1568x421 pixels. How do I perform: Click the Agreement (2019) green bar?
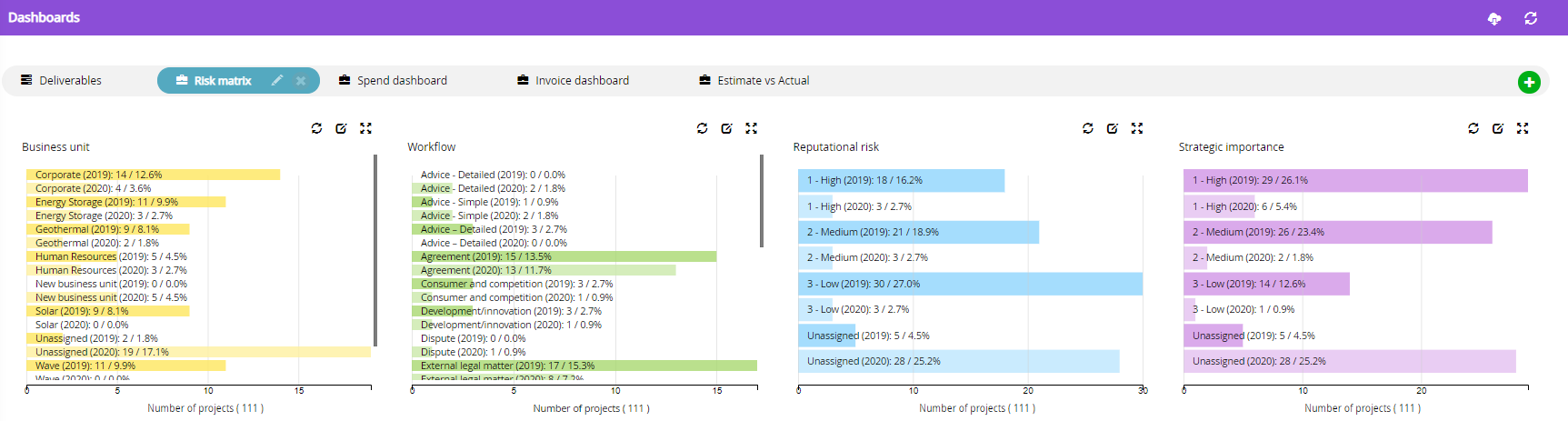click(x=564, y=256)
